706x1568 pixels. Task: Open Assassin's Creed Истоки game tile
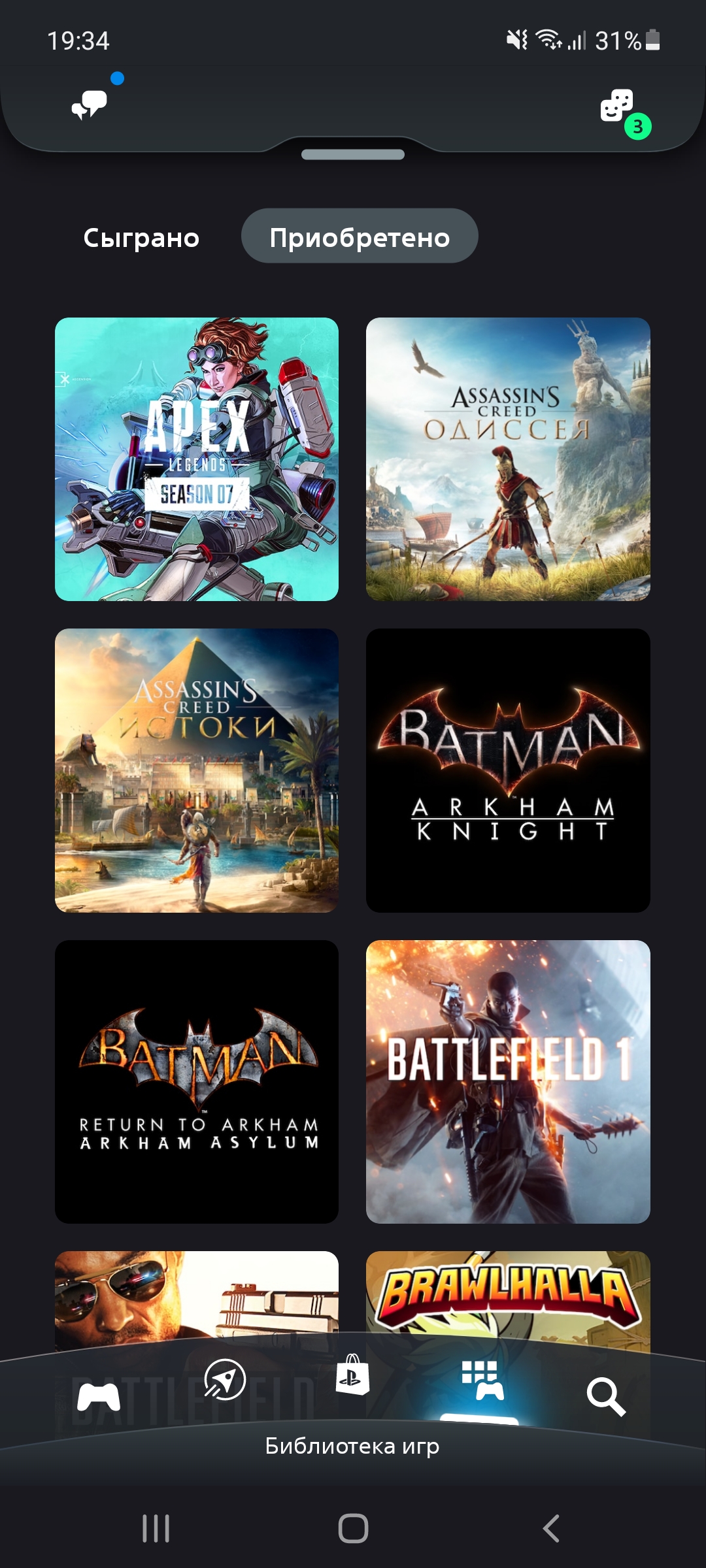pos(197,770)
